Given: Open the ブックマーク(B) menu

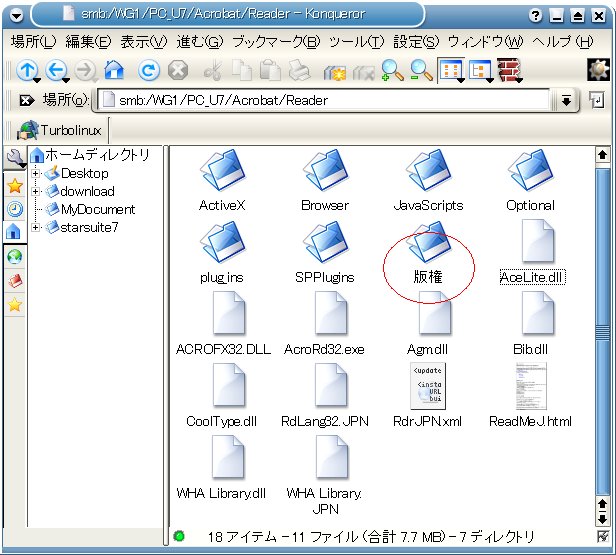Looking at the screenshot, I should pos(276,42).
